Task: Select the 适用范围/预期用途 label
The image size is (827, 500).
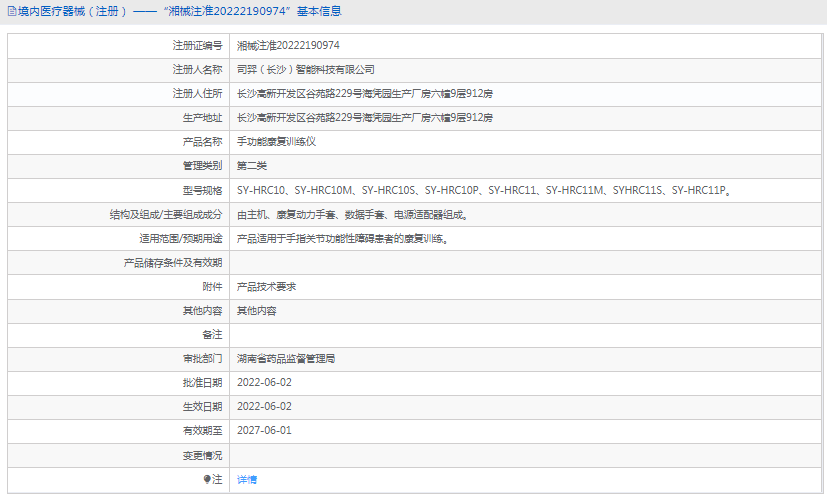Action: (180, 239)
